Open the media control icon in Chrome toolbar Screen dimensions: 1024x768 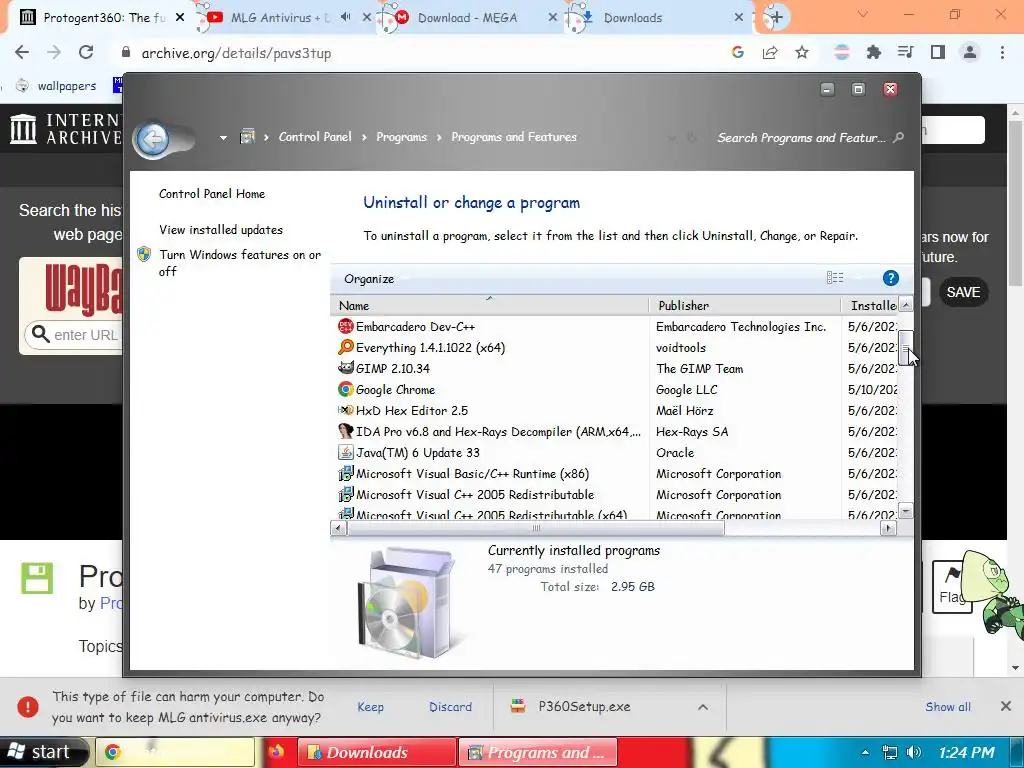tap(905, 52)
